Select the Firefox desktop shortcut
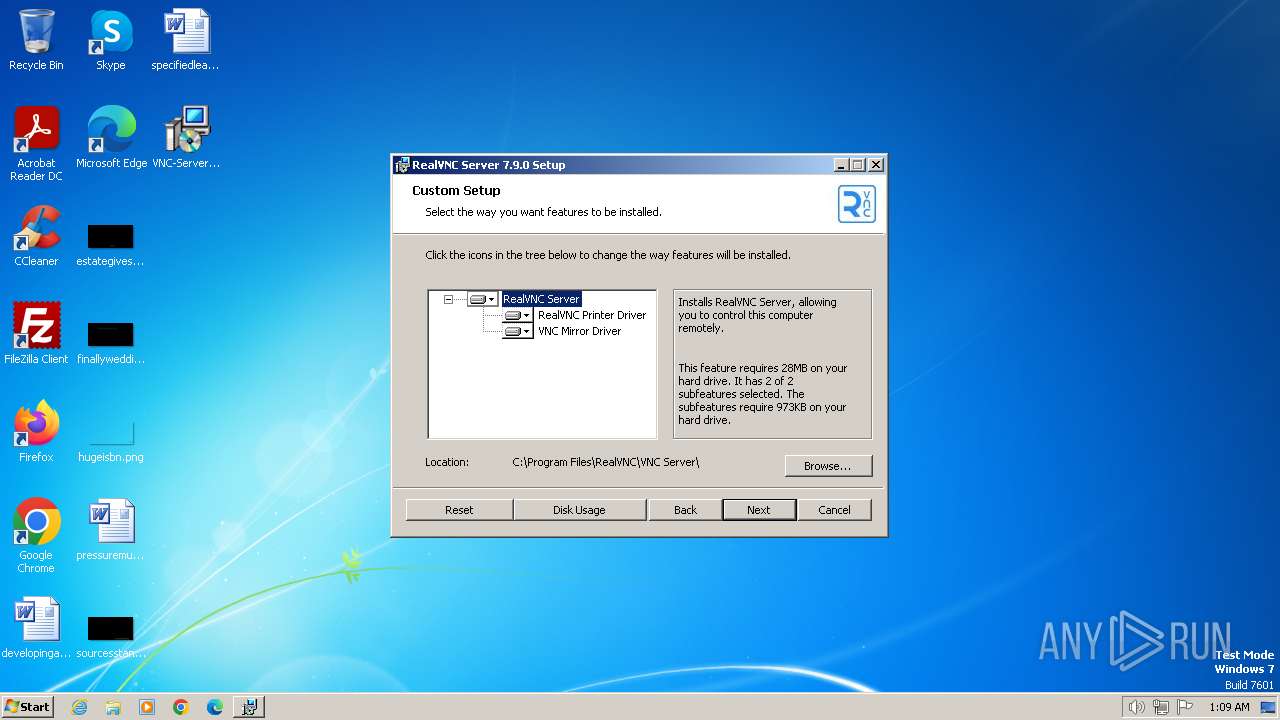Viewport: 1280px width, 720px height. pyautogui.click(x=36, y=432)
